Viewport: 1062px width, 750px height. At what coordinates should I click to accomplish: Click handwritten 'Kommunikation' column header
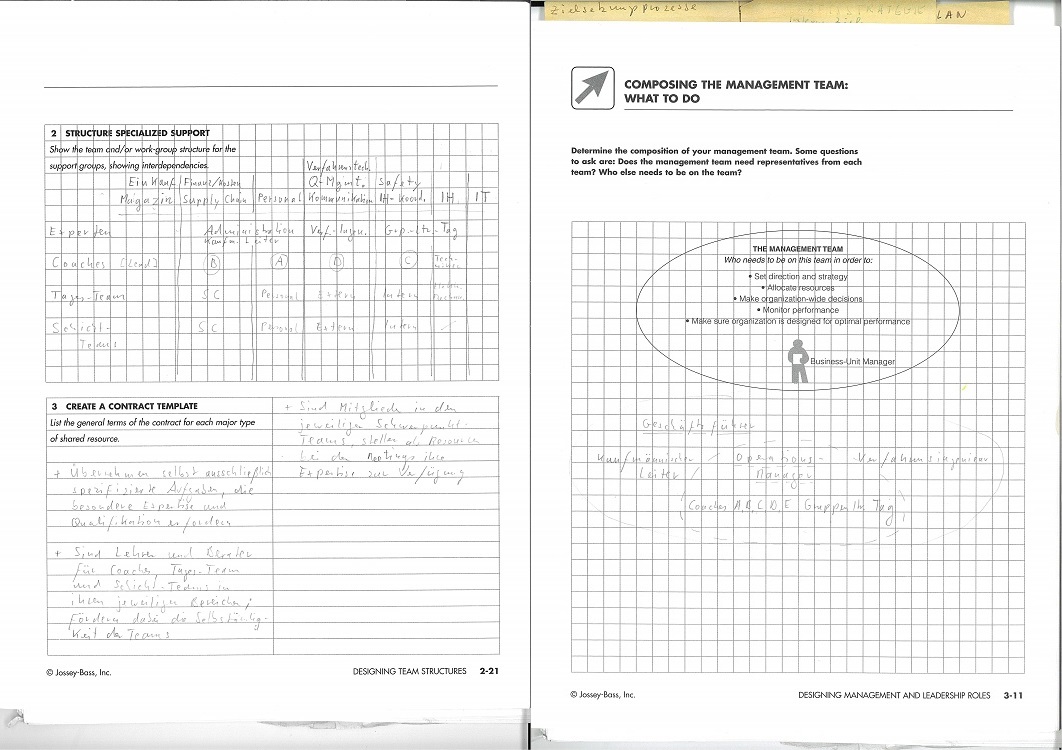pyautogui.click(x=340, y=199)
